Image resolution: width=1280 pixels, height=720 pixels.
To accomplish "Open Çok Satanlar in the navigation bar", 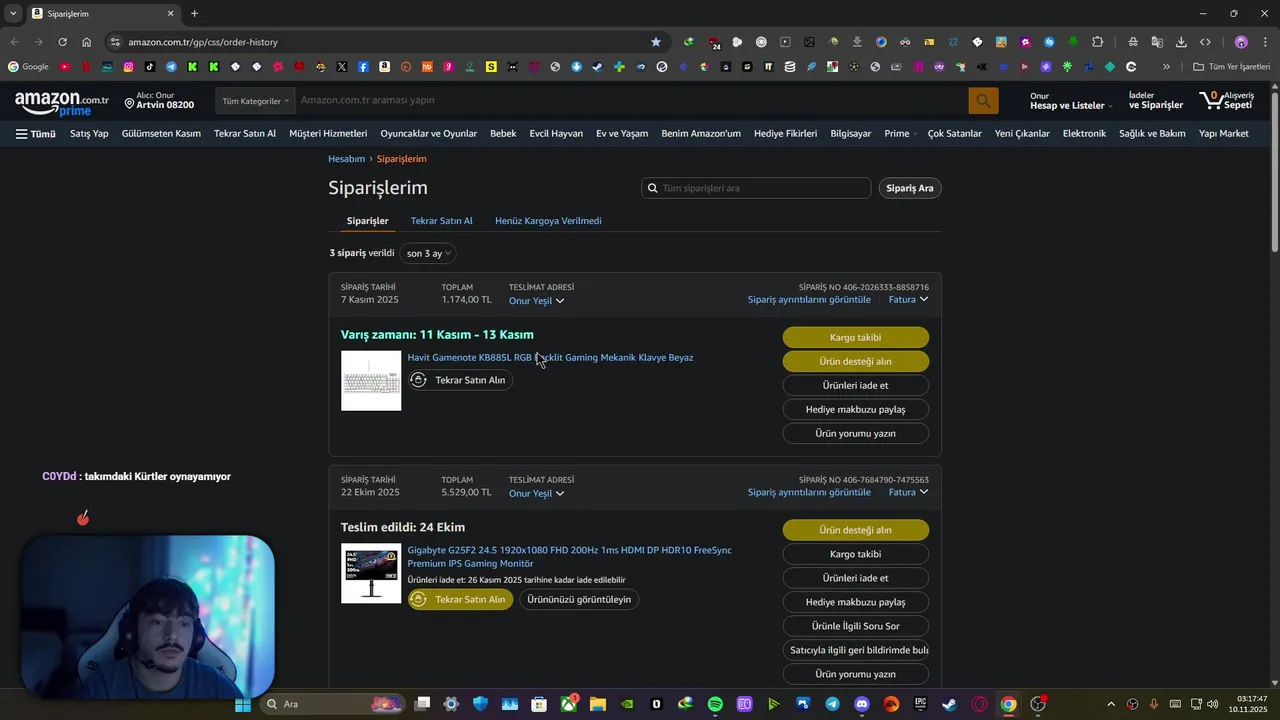I will (954, 133).
